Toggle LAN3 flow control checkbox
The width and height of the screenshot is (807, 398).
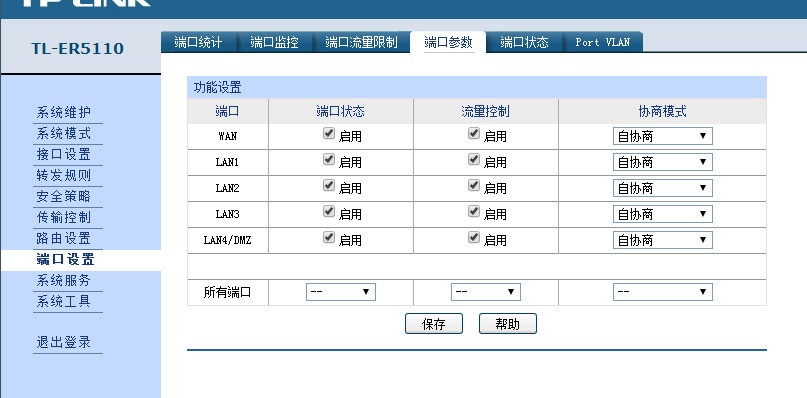point(474,212)
